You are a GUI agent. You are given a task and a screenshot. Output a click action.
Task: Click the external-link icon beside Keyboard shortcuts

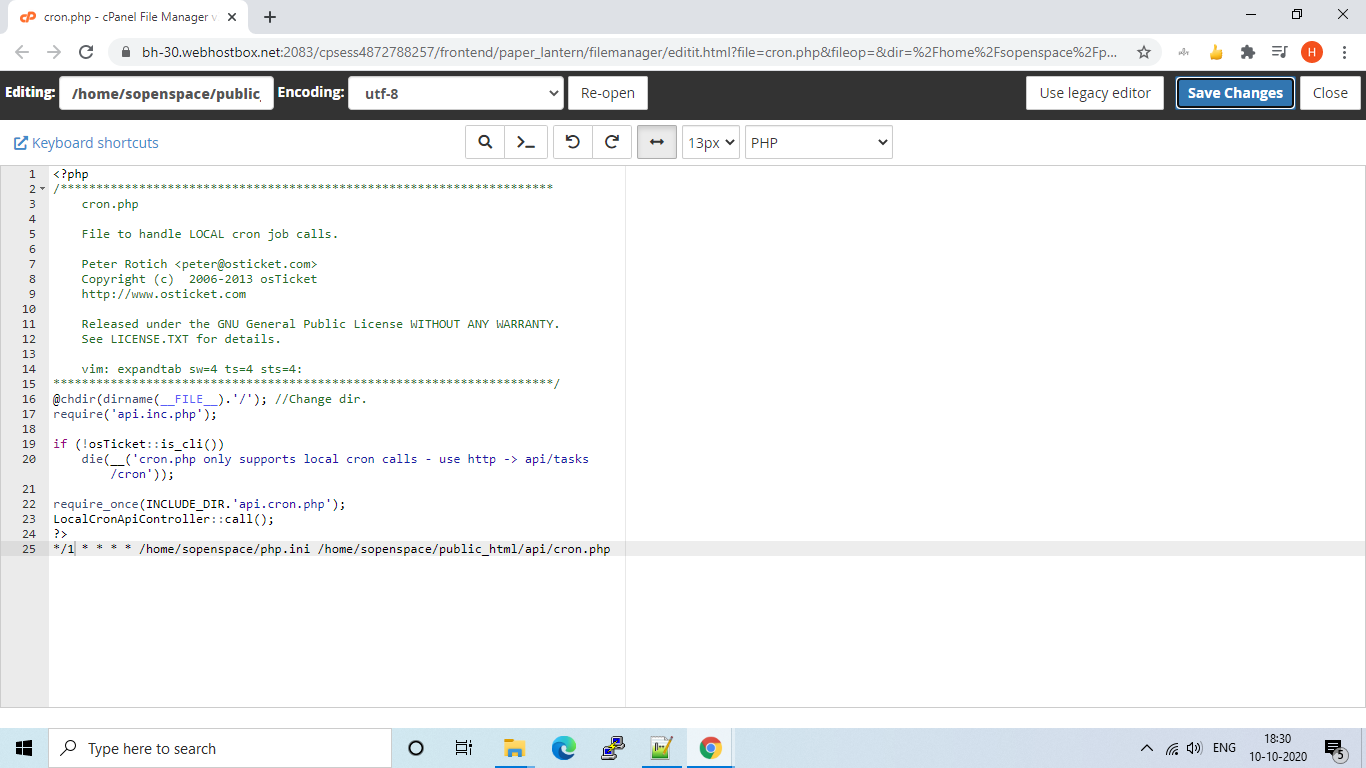[20, 143]
